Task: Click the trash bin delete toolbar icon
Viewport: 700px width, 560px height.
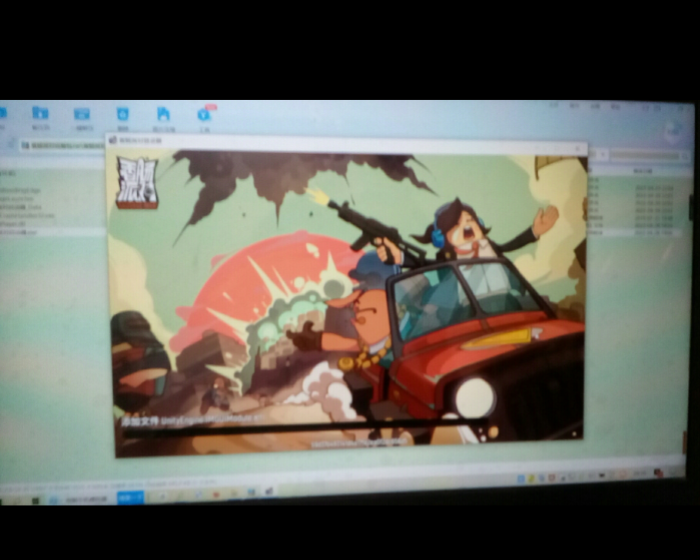Action: (x=123, y=114)
